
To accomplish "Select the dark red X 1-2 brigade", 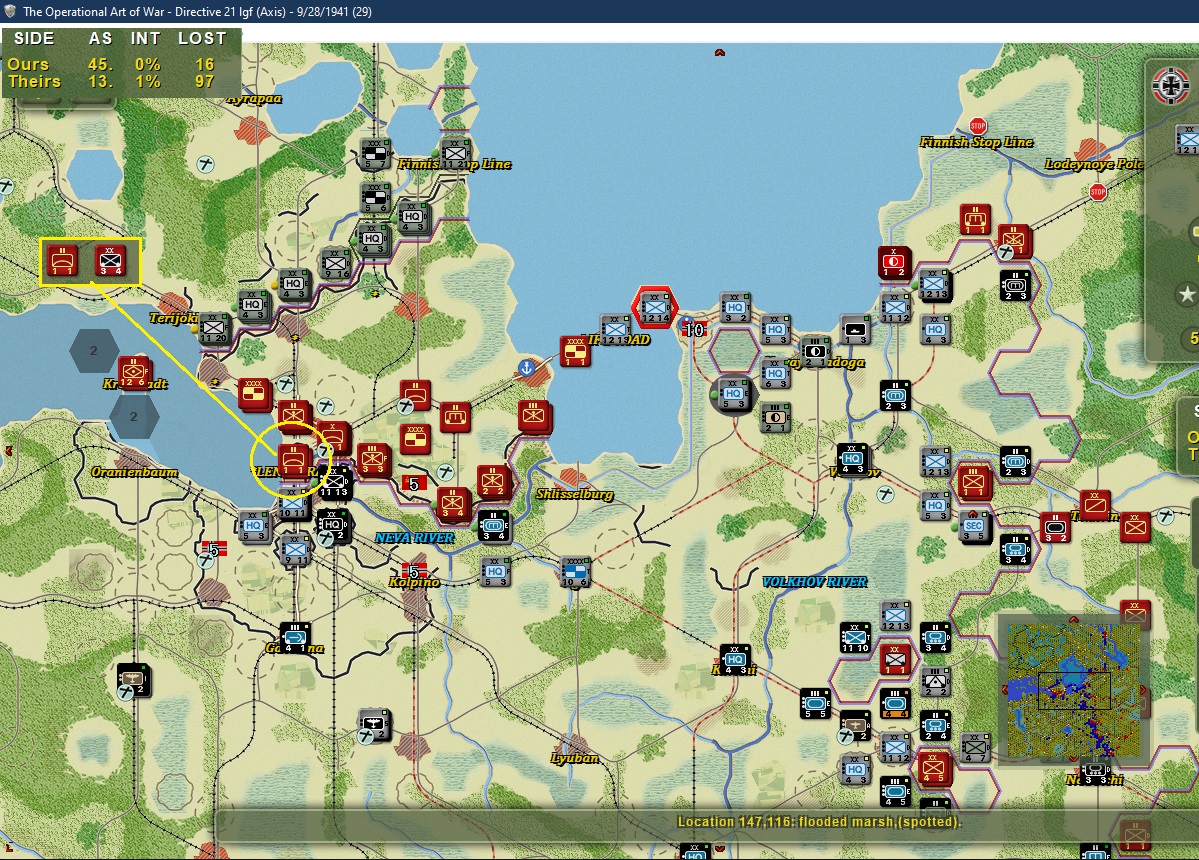I will pos(894,262).
